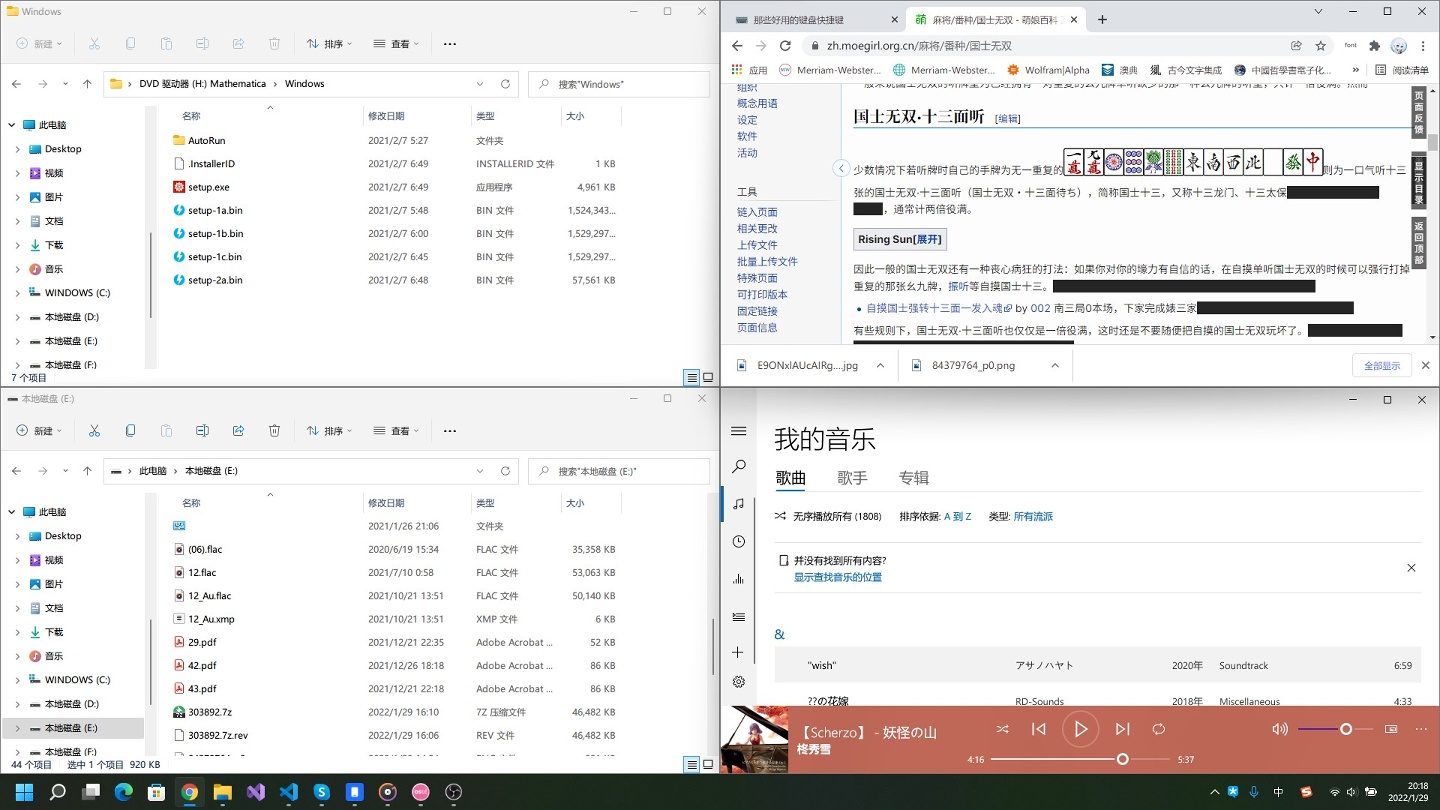Open My Music note icon in sidebar
The height and width of the screenshot is (810, 1440).
pyautogui.click(x=738, y=504)
